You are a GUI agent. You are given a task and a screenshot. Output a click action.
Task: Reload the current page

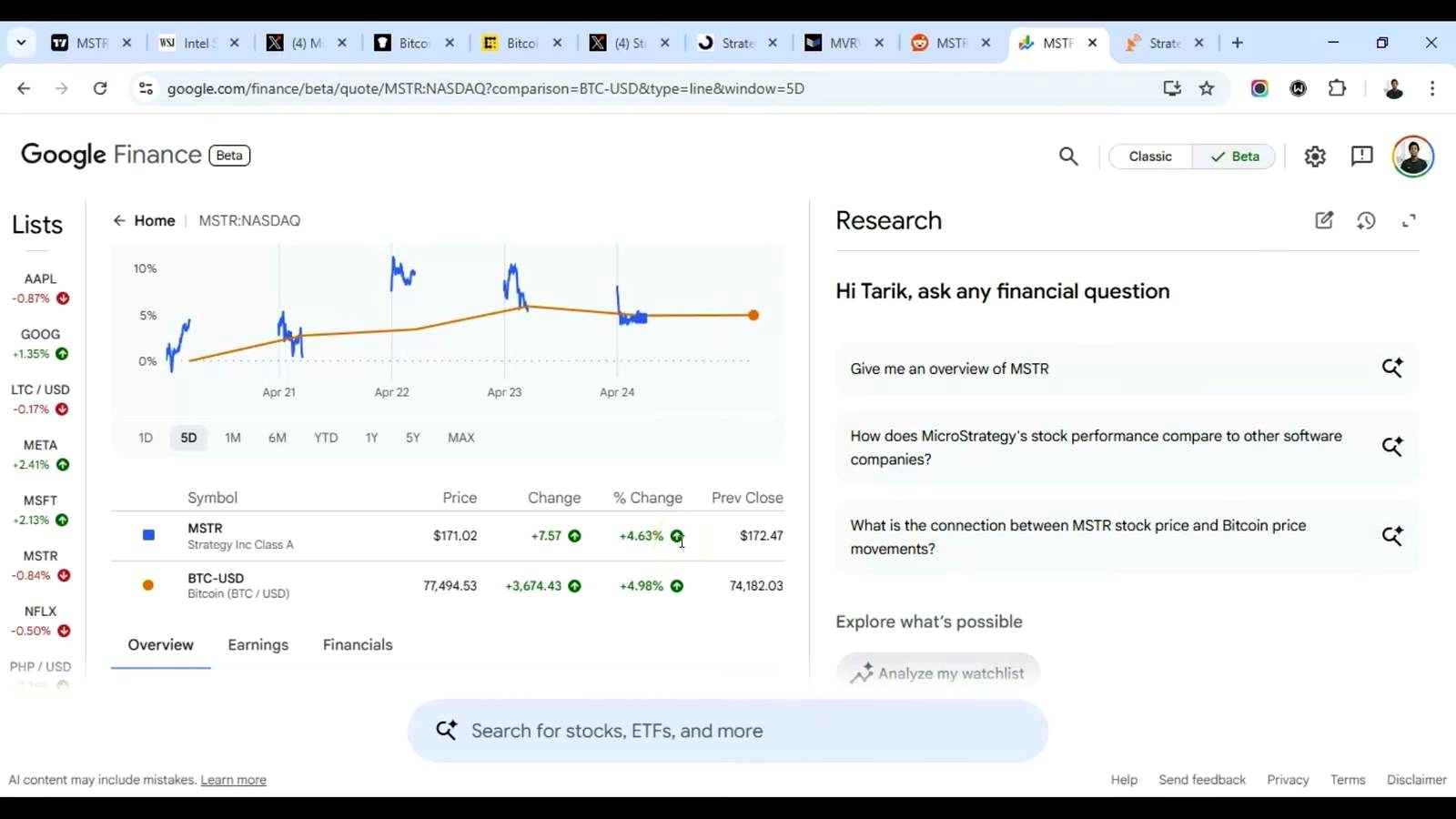pos(100,88)
